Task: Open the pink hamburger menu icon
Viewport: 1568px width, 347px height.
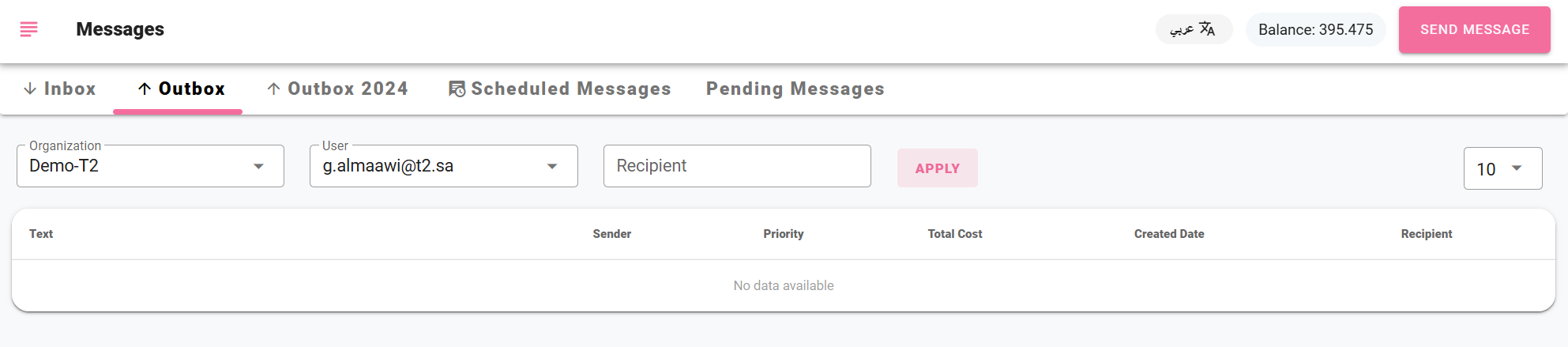Action: (28, 29)
